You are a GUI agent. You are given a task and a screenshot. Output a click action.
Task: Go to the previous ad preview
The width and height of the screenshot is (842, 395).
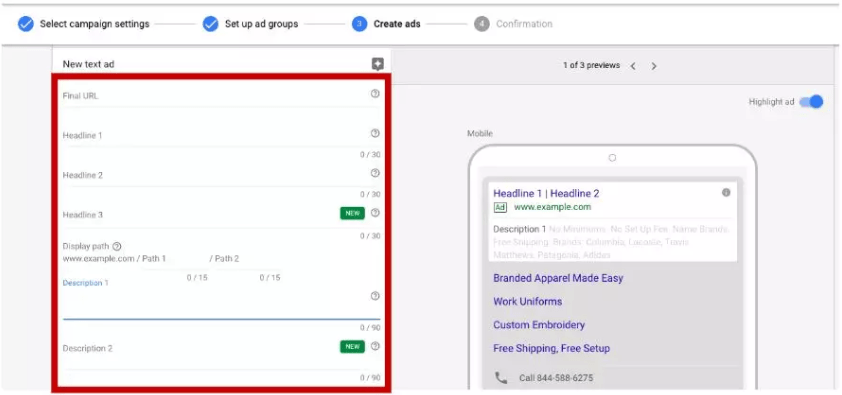(633, 66)
